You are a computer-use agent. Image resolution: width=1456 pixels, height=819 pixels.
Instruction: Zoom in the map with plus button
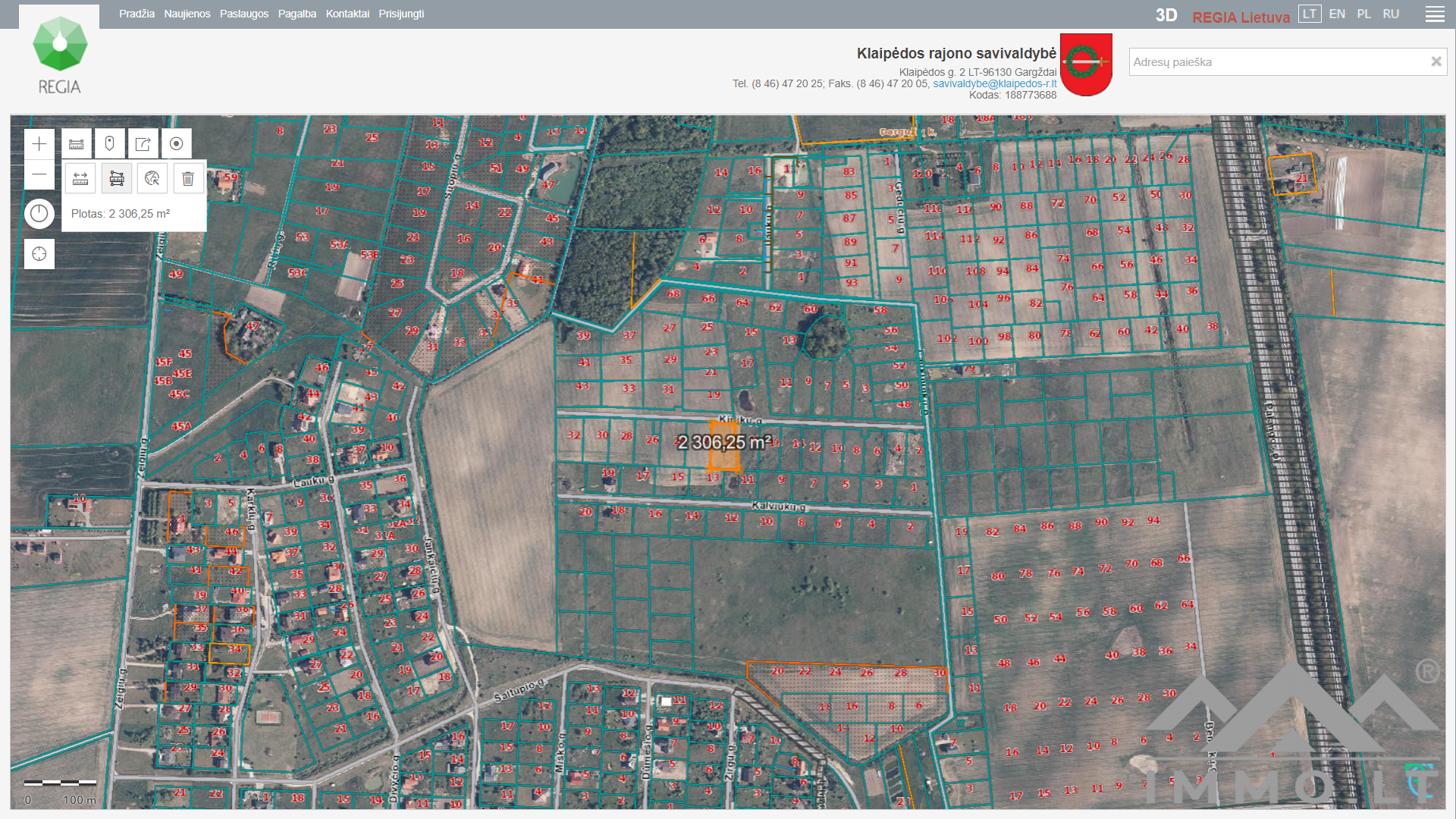coord(39,144)
